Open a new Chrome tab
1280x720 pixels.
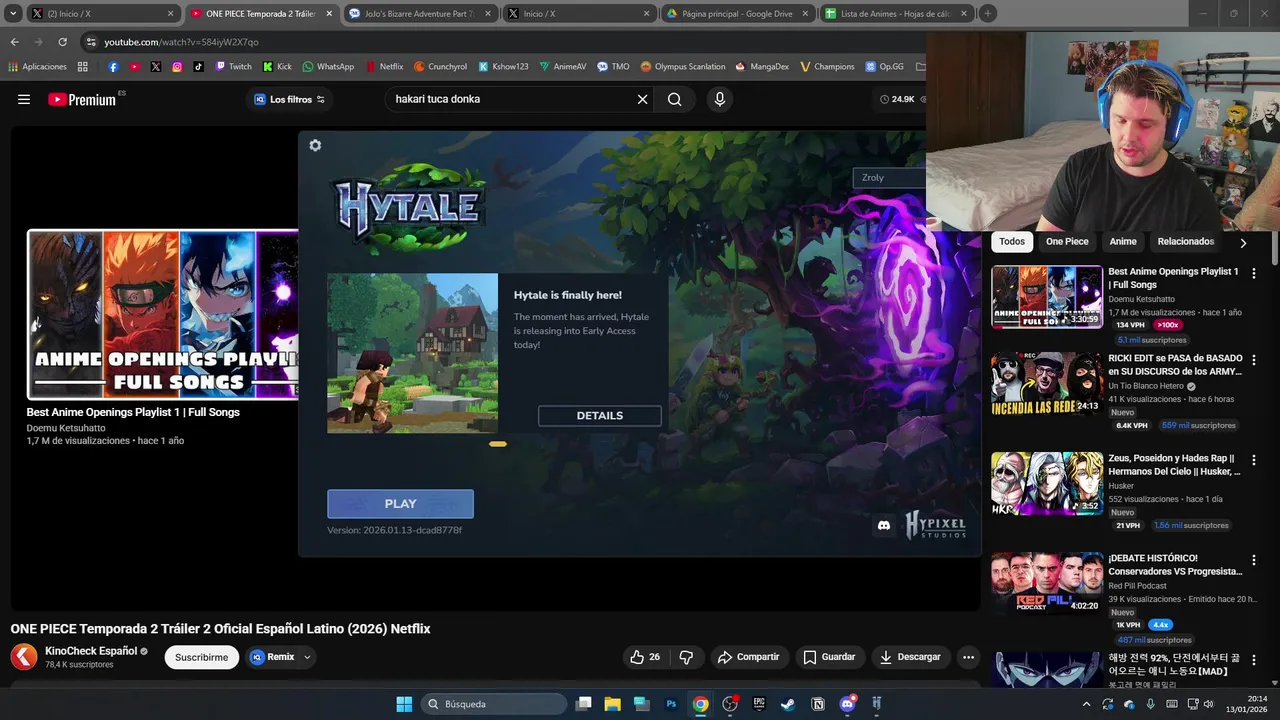(988, 14)
